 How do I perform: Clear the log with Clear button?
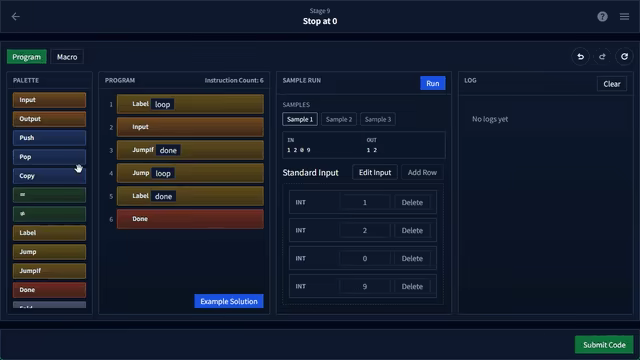point(612,84)
